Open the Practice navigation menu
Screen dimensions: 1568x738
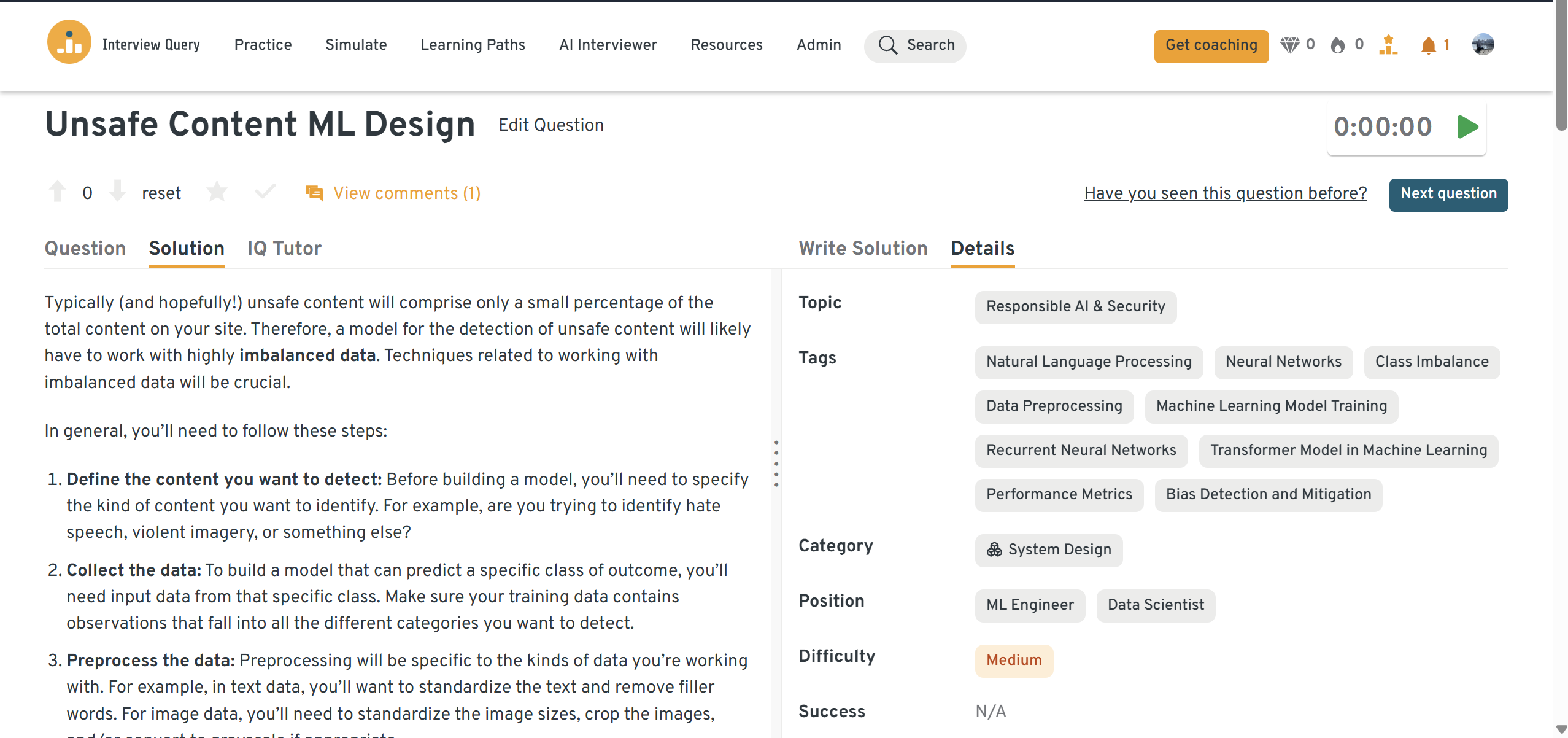(263, 45)
